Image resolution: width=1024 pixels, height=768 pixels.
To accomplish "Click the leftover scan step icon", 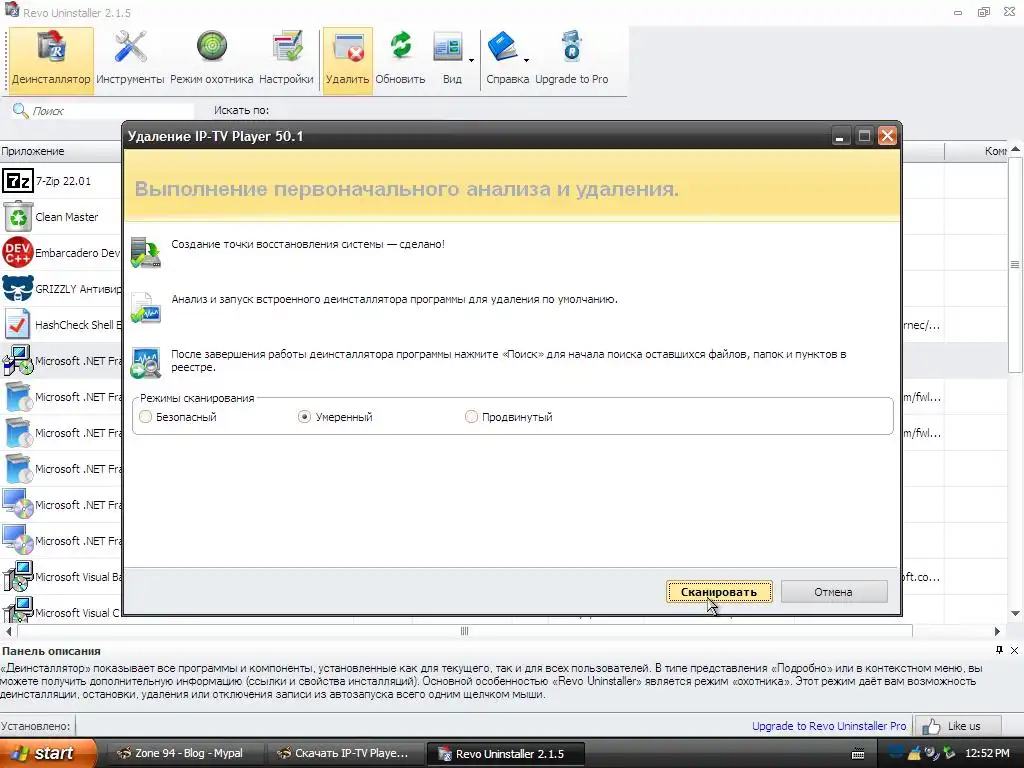I will coord(146,363).
